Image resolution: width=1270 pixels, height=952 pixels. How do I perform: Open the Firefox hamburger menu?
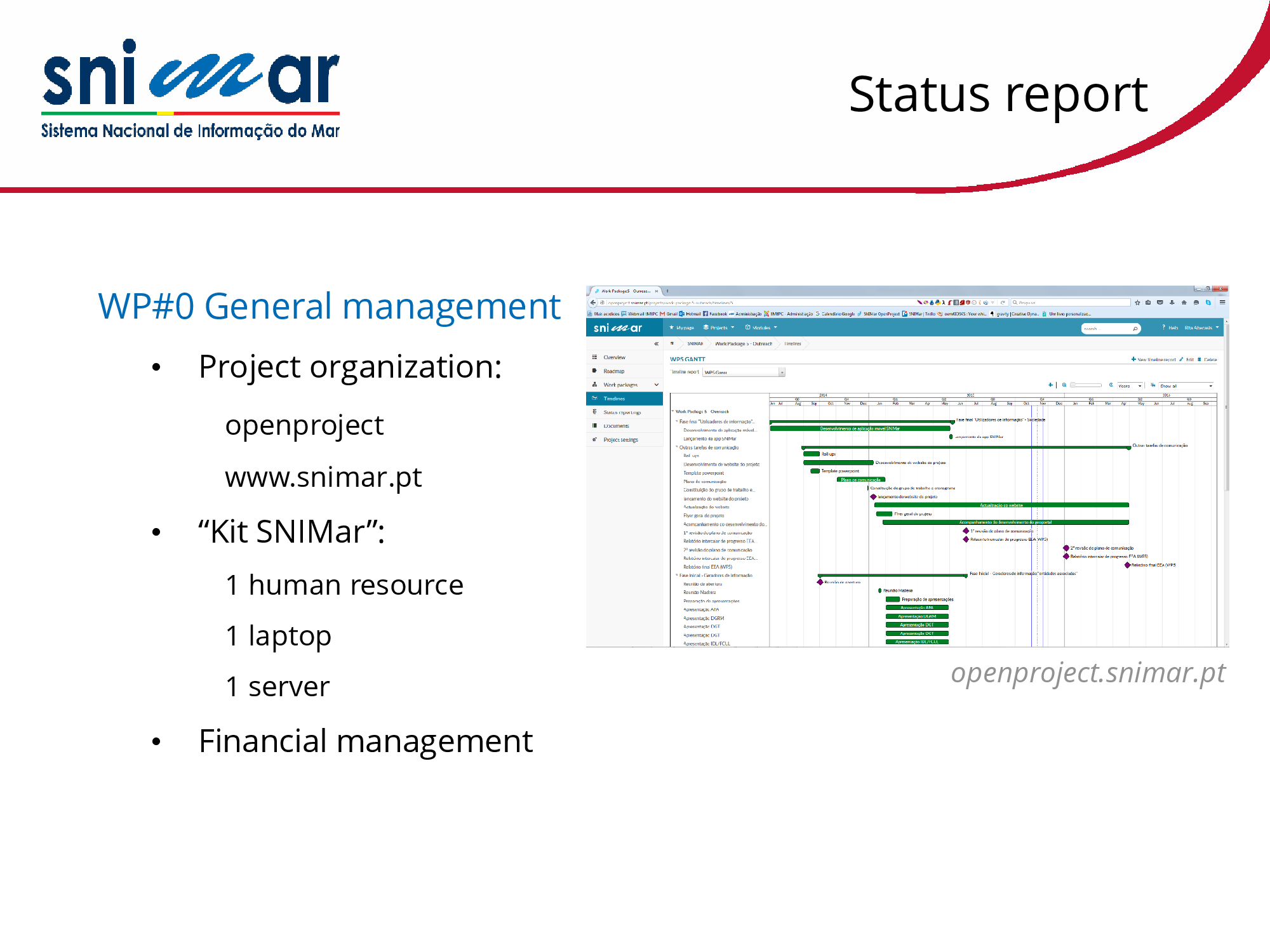click(1222, 303)
